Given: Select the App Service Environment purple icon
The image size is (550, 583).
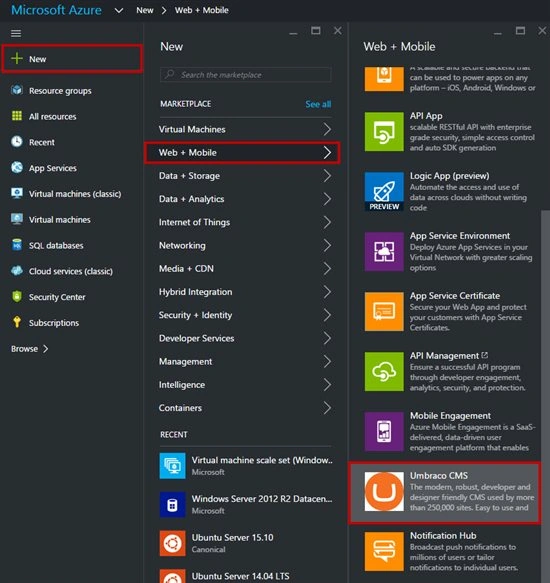Looking at the screenshot, I should [384, 252].
